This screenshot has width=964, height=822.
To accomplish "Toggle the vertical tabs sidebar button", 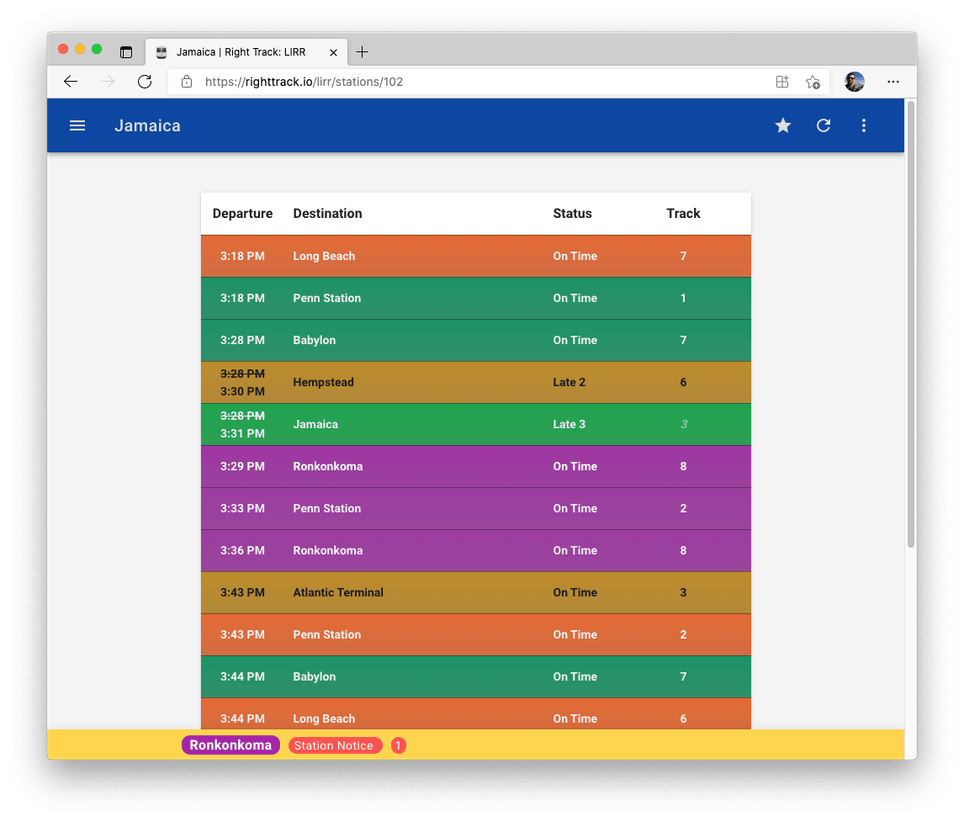I will [126, 52].
